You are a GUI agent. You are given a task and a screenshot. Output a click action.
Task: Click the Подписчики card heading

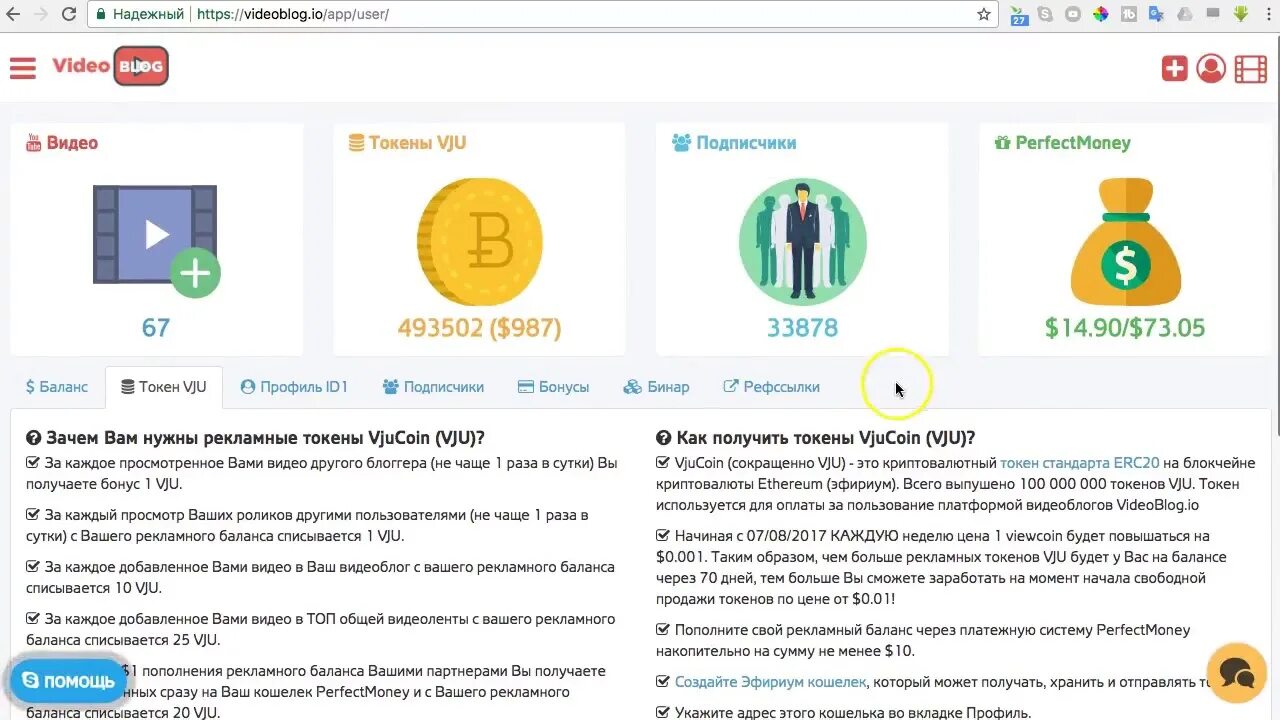734,143
